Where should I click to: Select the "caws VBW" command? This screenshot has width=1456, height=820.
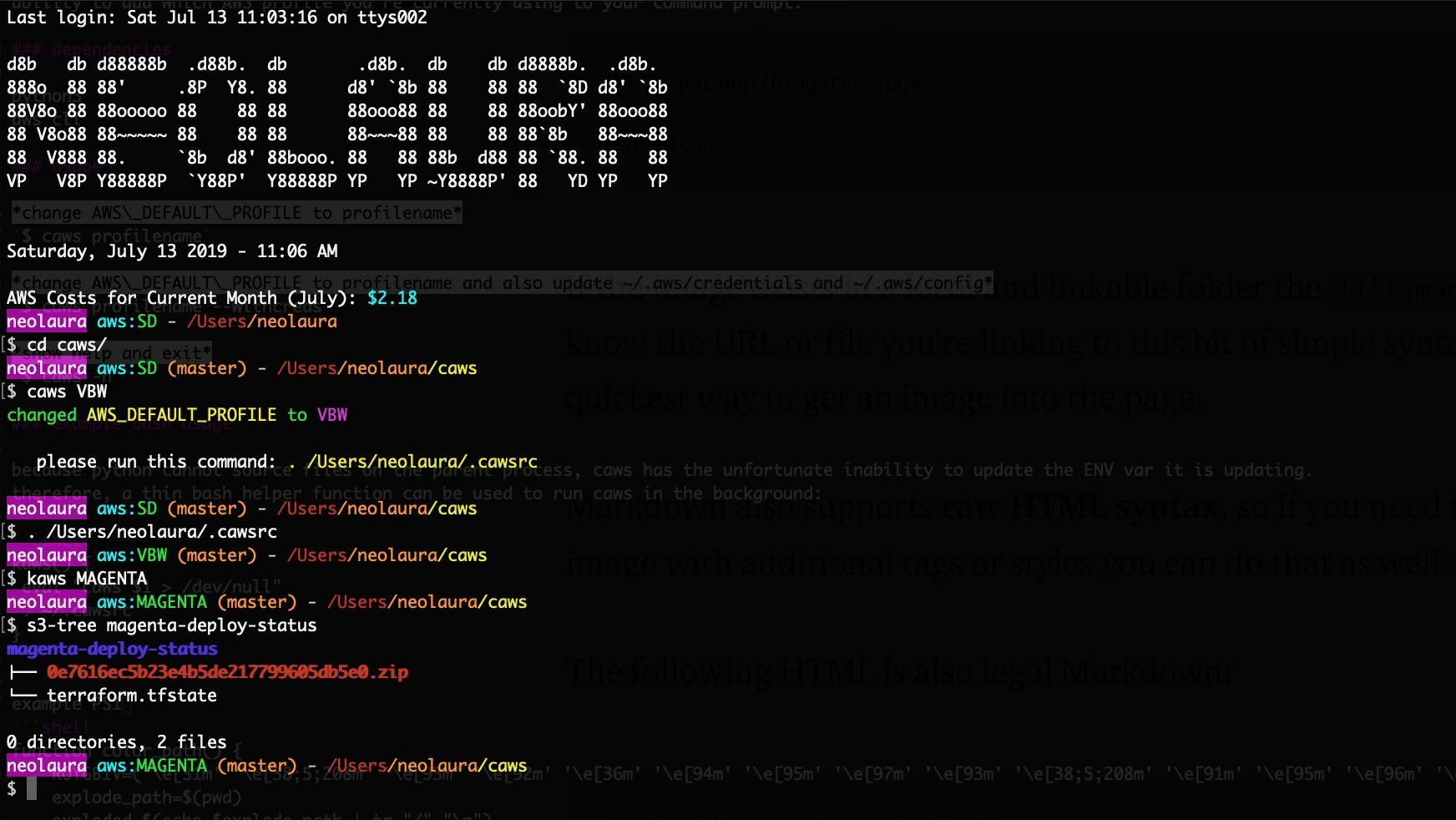tap(67, 392)
